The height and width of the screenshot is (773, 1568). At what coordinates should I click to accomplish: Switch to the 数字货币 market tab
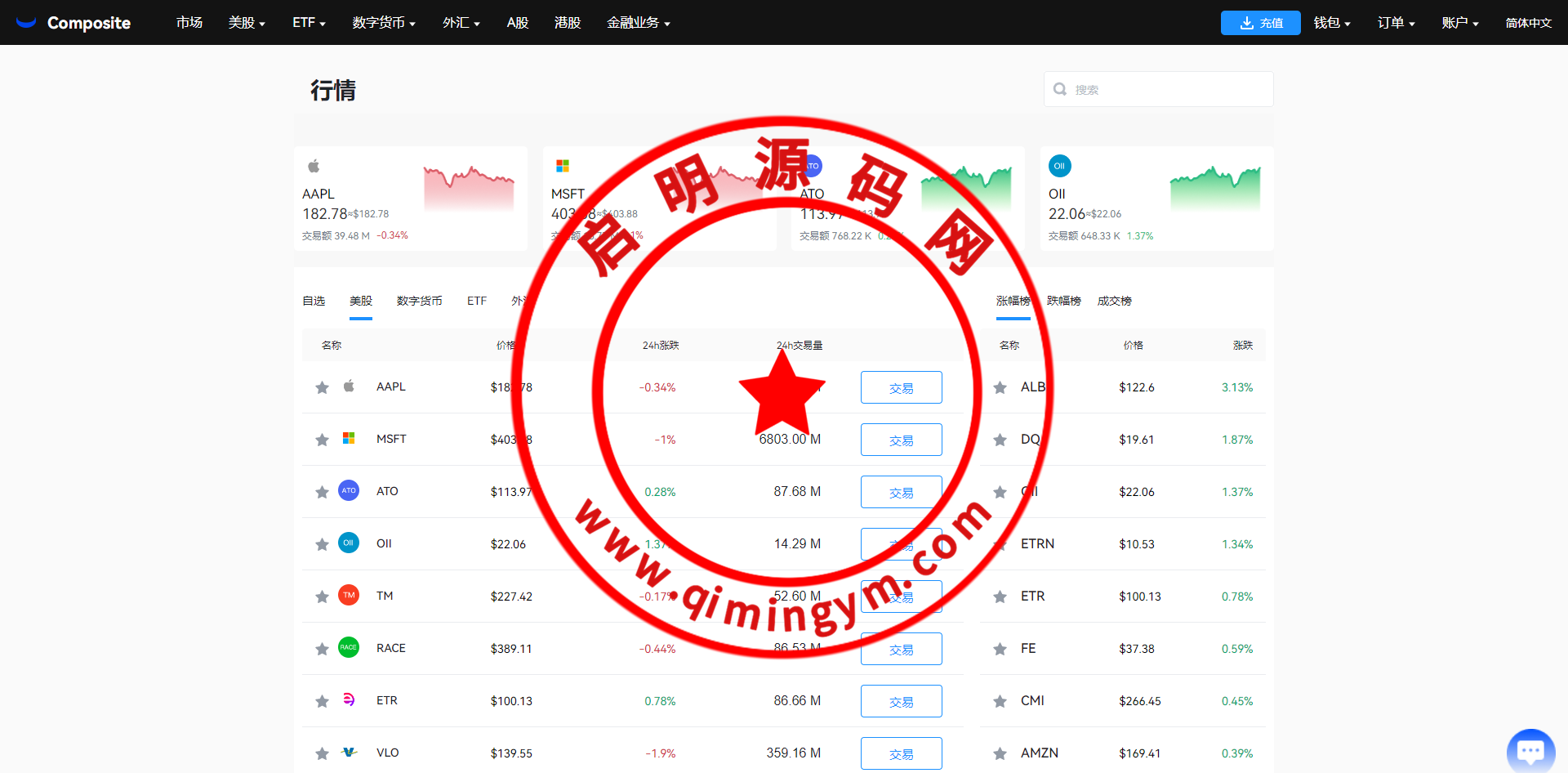[419, 302]
